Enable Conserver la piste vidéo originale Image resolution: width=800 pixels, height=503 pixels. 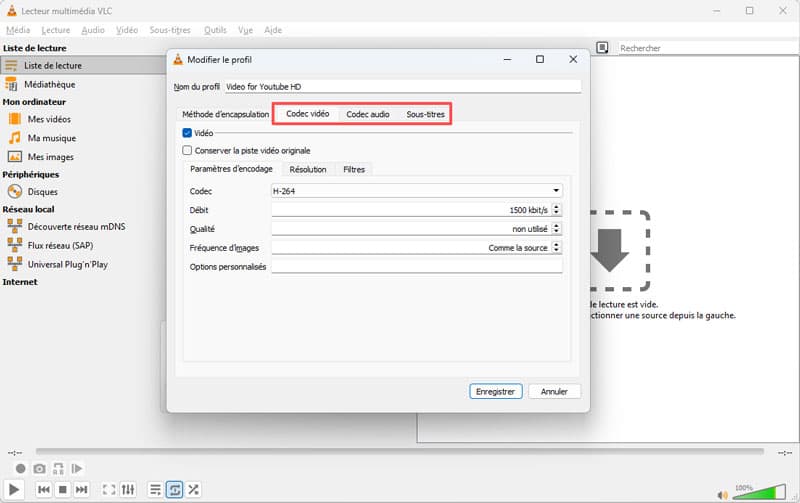[x=187, y=150]
